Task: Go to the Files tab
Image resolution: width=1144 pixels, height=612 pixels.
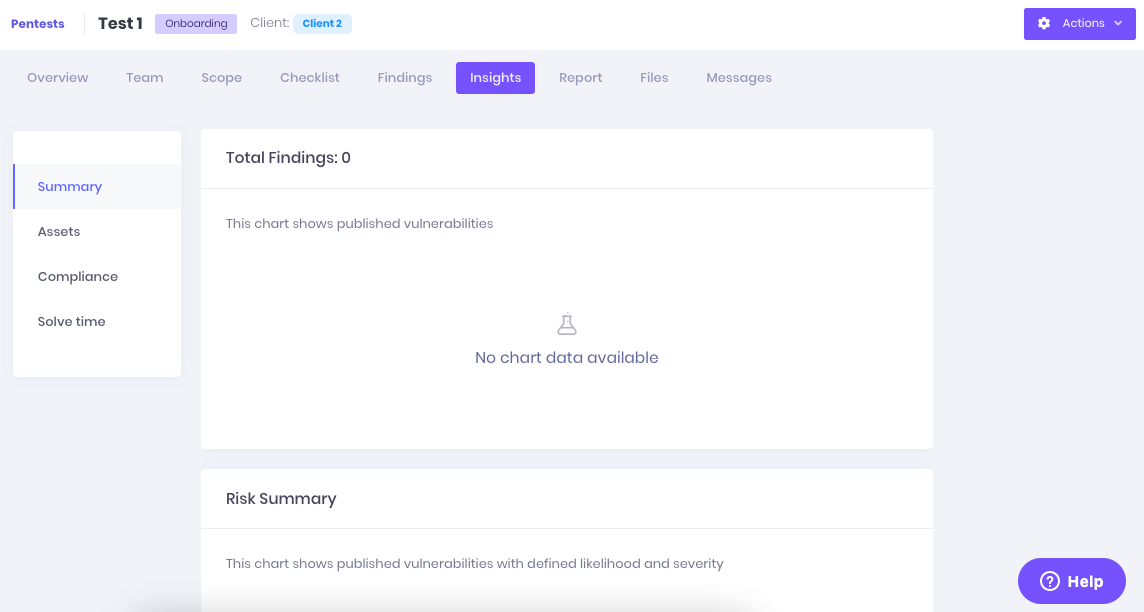Action: click(x=654, y=78)
